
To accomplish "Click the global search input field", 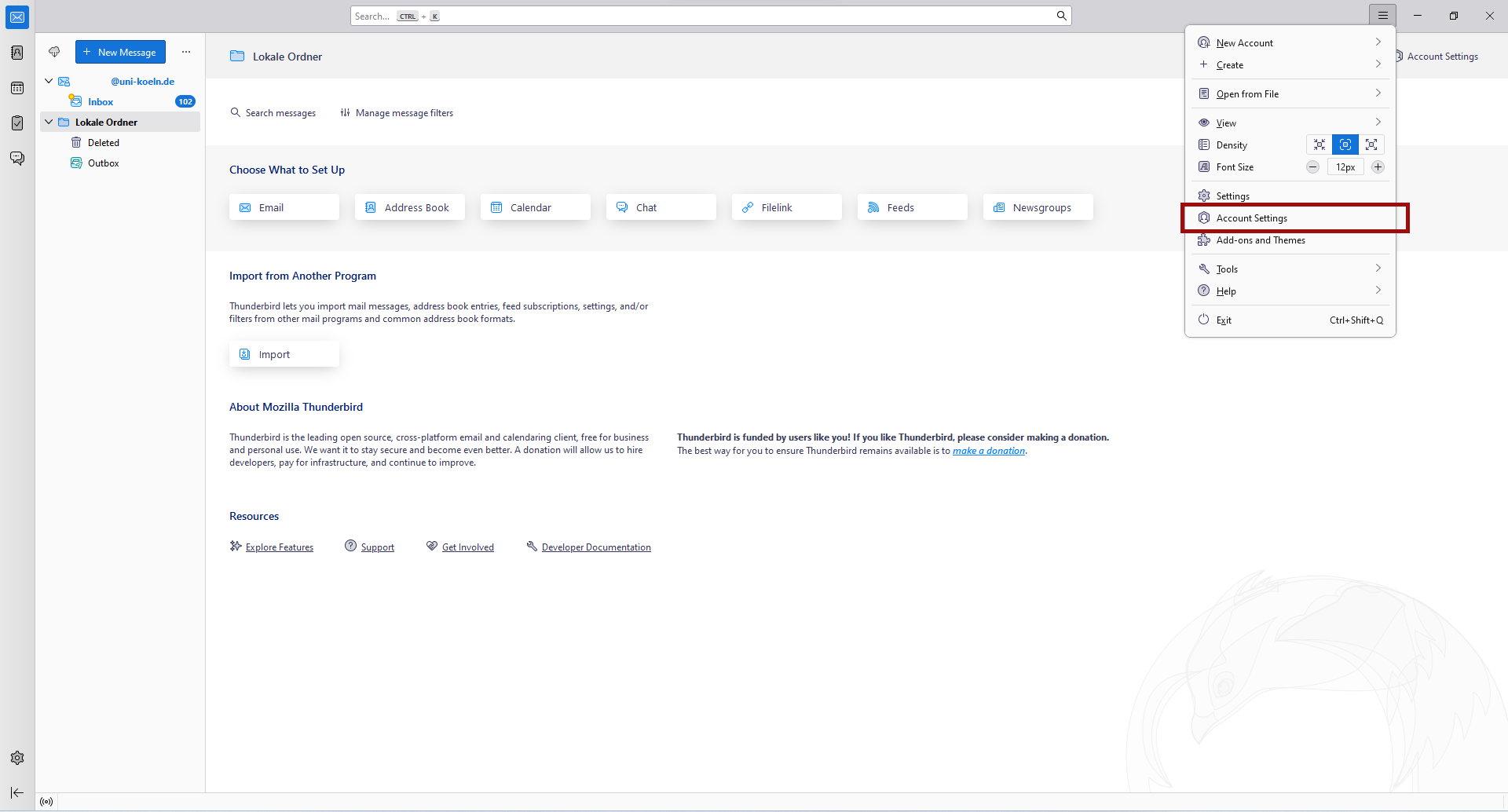I will pyautogui.click(x=711, y=16).
